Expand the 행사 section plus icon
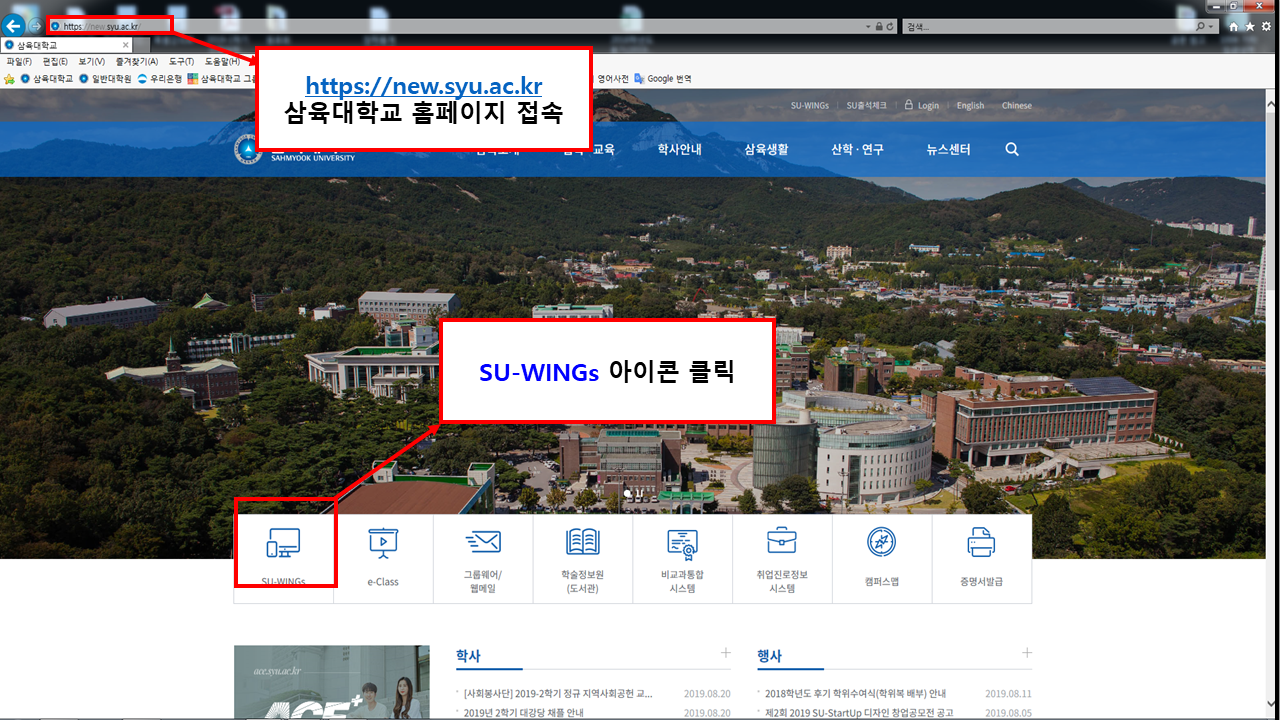Screen dimensions: 1280x720 click(1026, 653)
